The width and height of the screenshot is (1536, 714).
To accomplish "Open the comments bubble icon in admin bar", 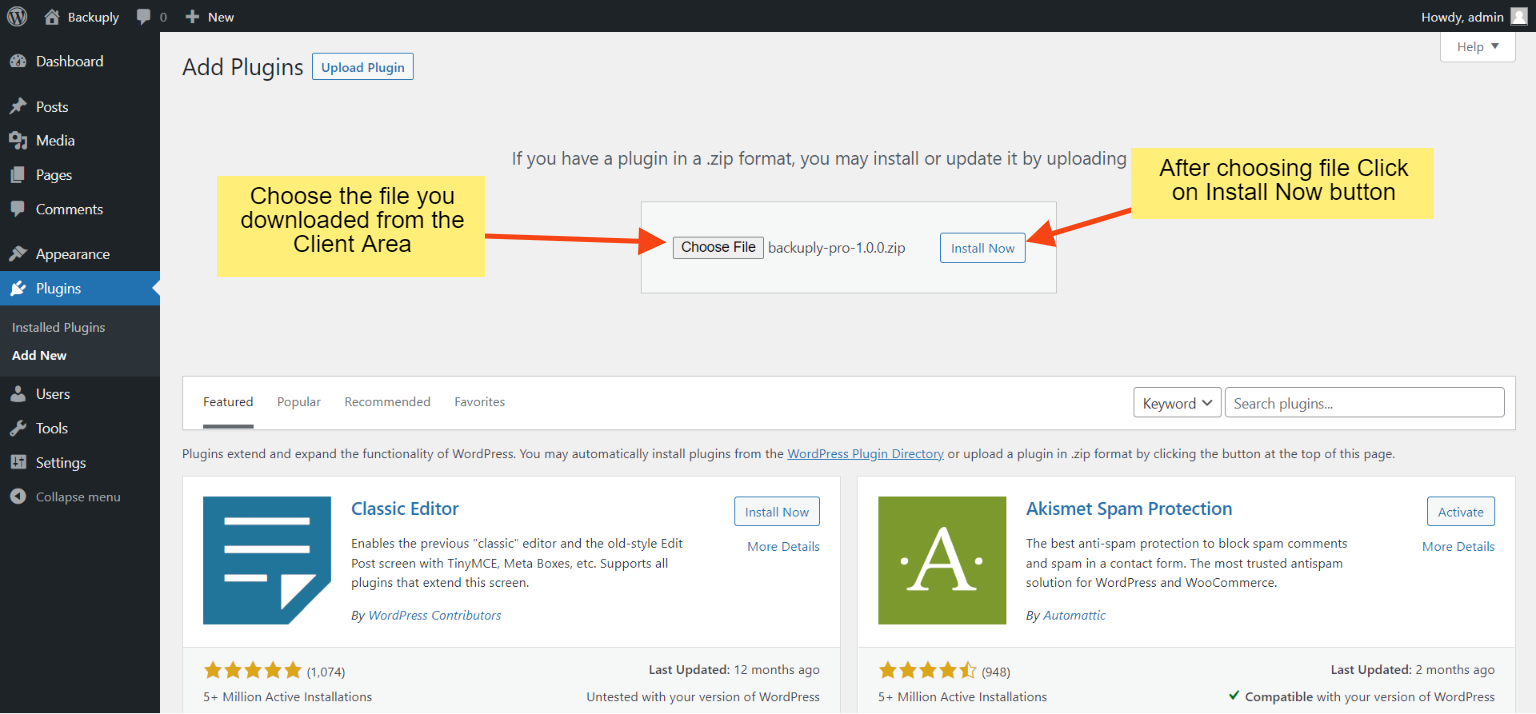I will click(x=144, y=17).
